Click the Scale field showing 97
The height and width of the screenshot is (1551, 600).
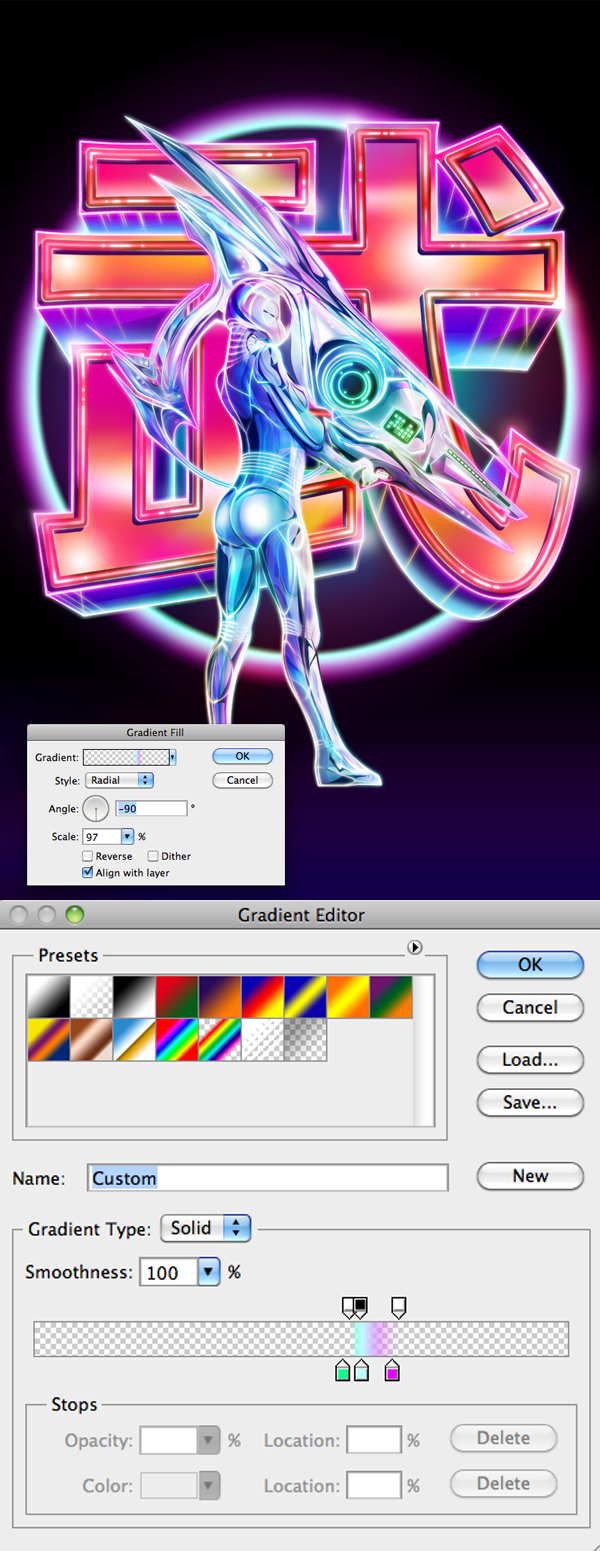pyautogui.click(x=102, y=836)
